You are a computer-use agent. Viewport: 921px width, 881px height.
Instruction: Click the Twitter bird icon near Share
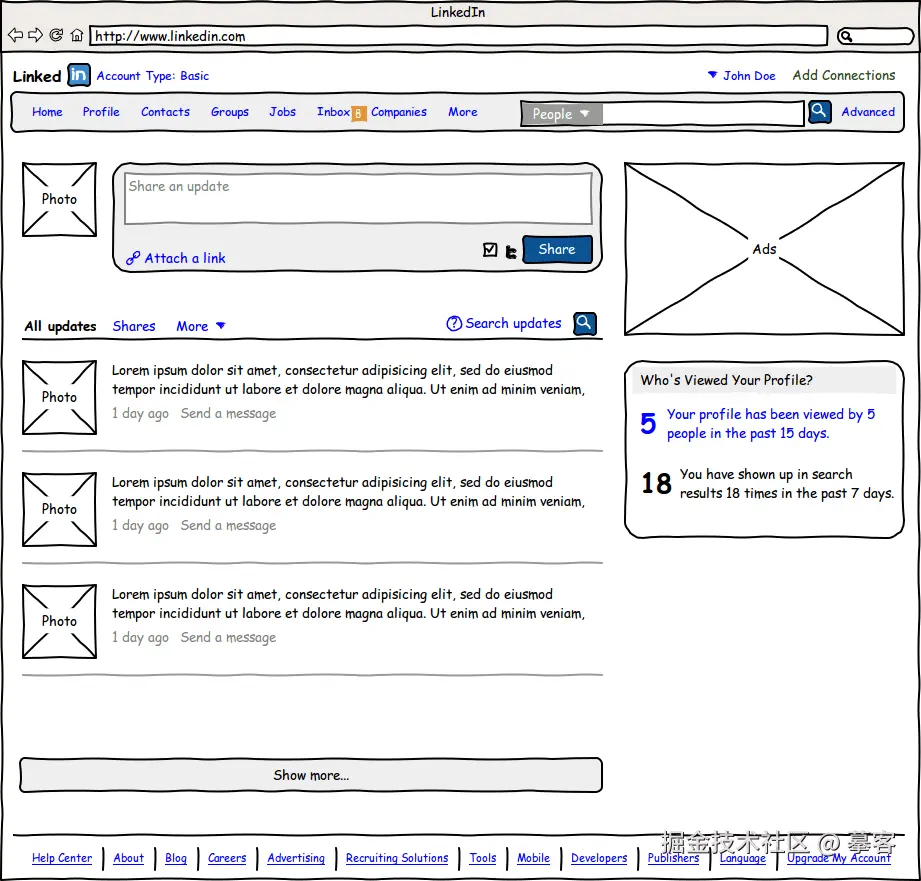(x=511, y=252)
